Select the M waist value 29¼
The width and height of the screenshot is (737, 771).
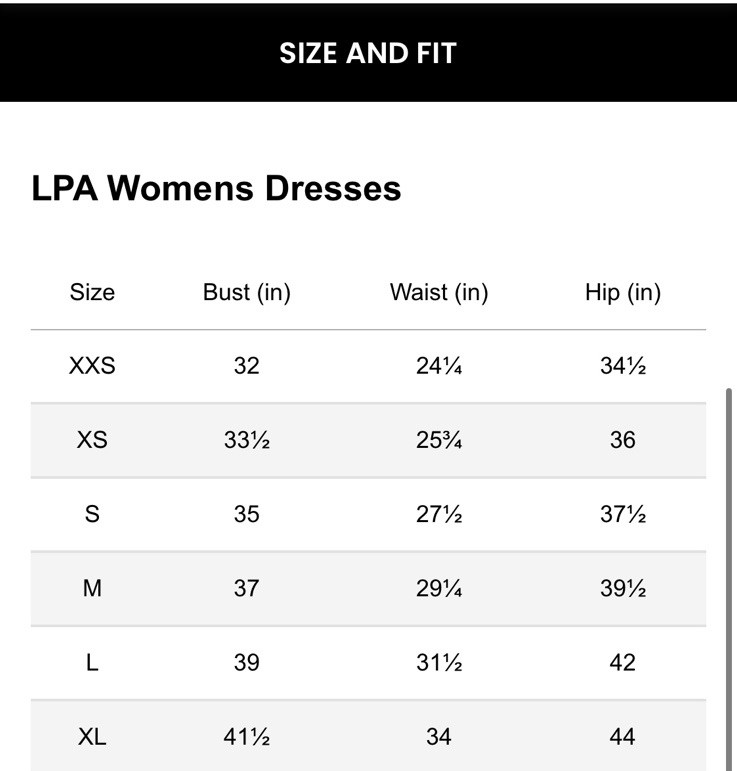coord(439,588)
